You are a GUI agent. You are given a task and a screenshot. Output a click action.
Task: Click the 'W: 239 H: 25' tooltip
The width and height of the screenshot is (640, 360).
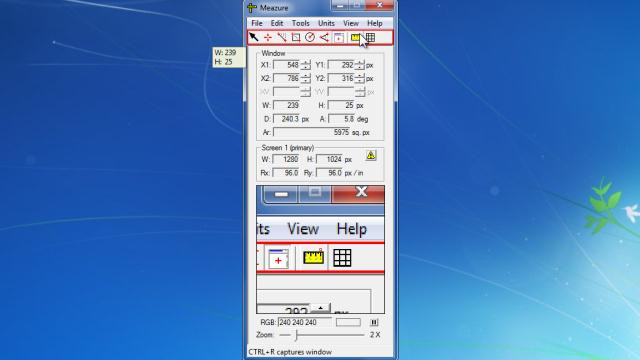point(229,57)
